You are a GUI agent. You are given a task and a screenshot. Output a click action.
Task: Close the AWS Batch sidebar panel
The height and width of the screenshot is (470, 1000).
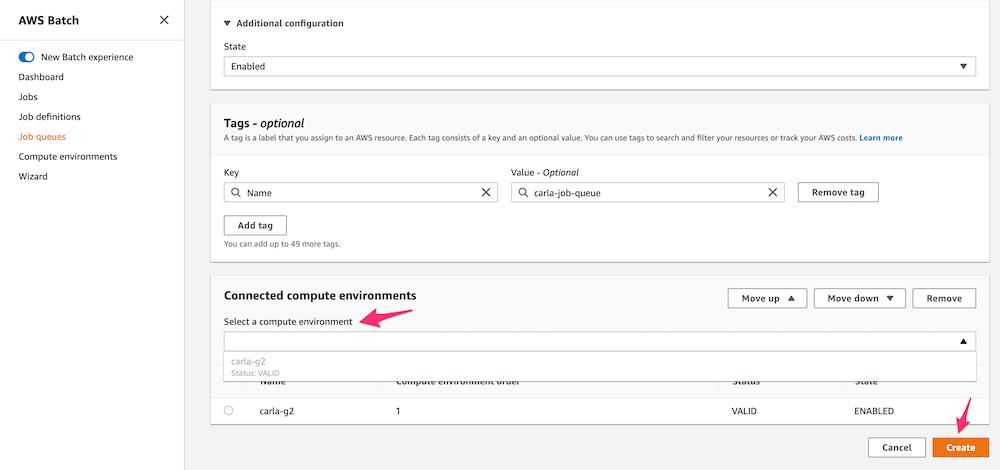164,20
